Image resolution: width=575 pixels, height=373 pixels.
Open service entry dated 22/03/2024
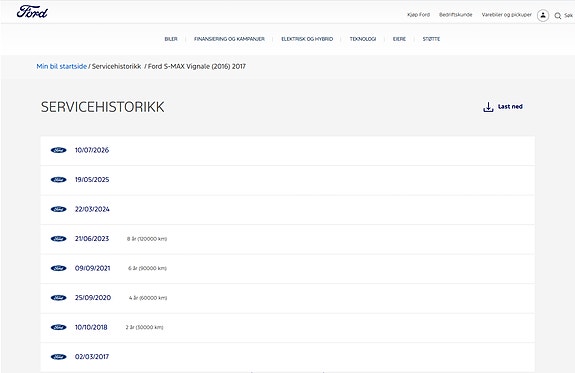coord(288,210)
